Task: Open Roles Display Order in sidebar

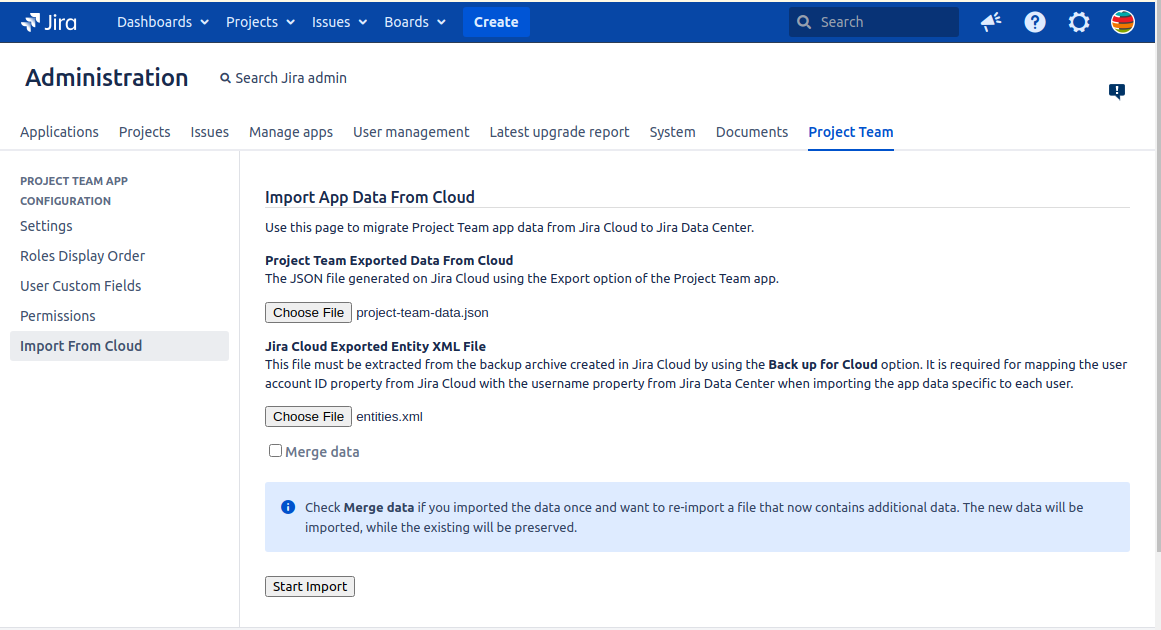Action: pos(83,256)
